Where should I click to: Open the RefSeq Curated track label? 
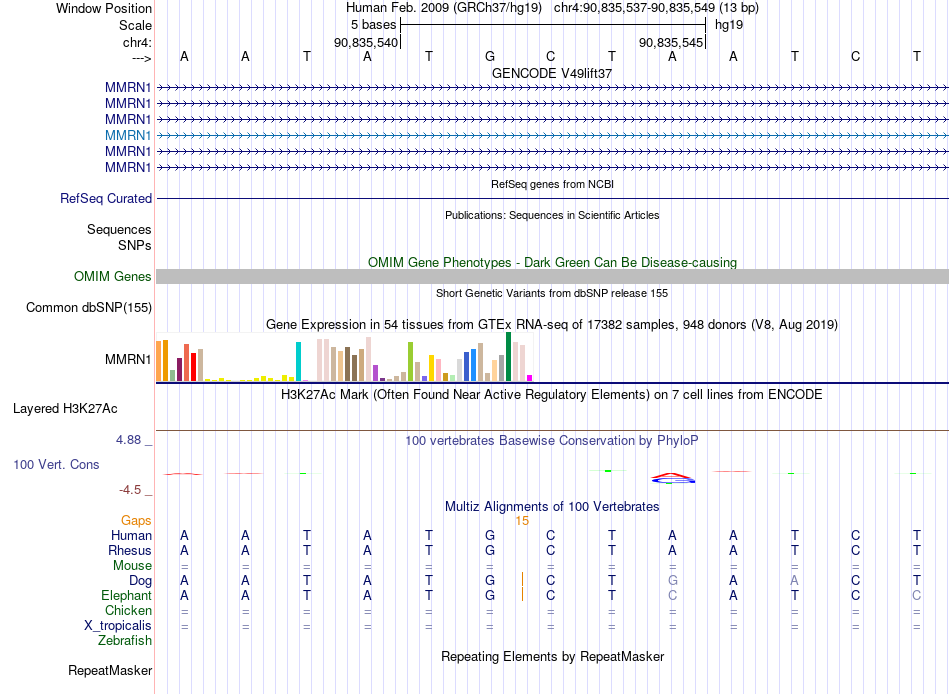pyautogui.click(x=106, y=198)
